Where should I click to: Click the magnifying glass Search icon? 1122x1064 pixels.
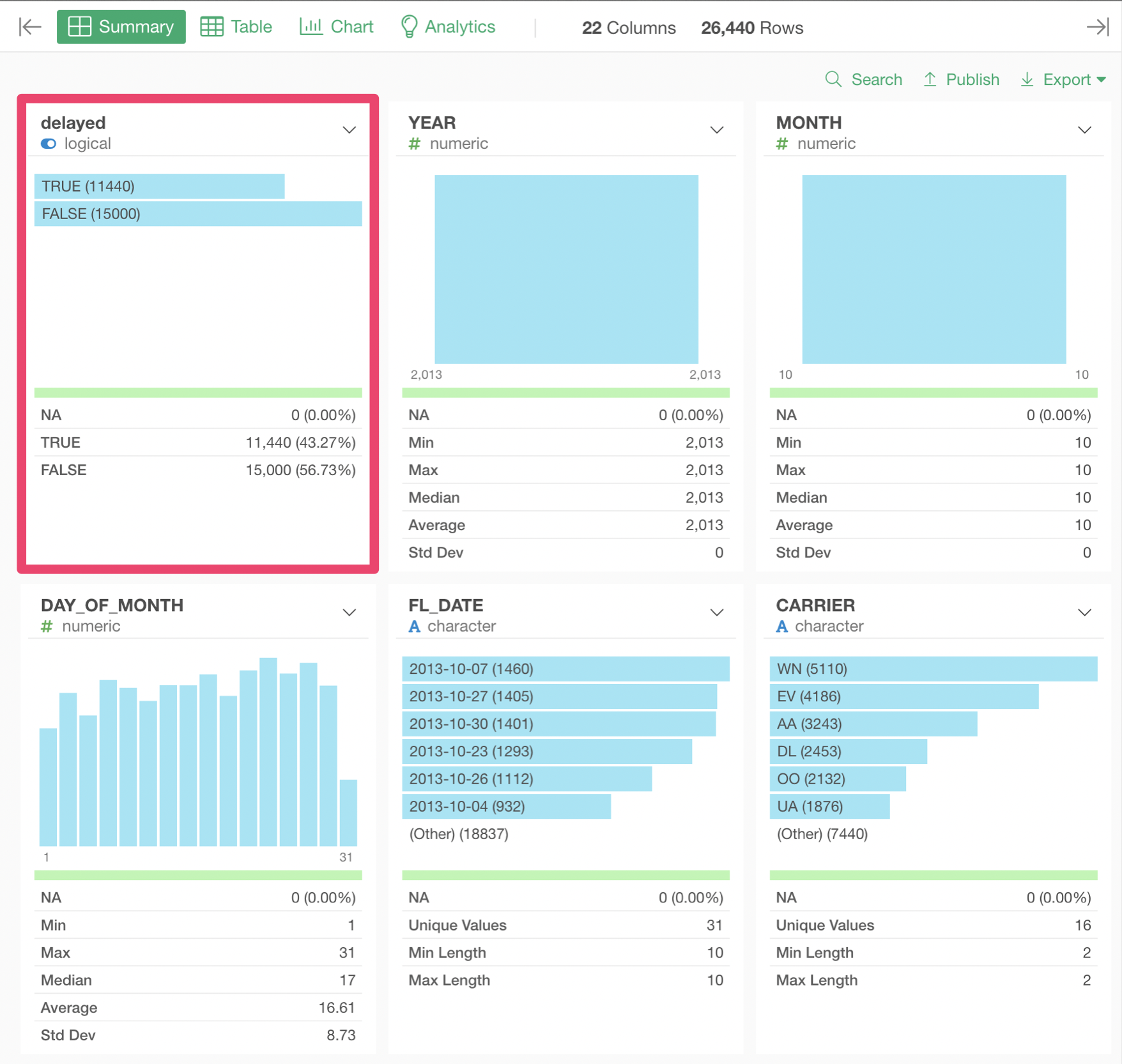click(x=833, y=79)
